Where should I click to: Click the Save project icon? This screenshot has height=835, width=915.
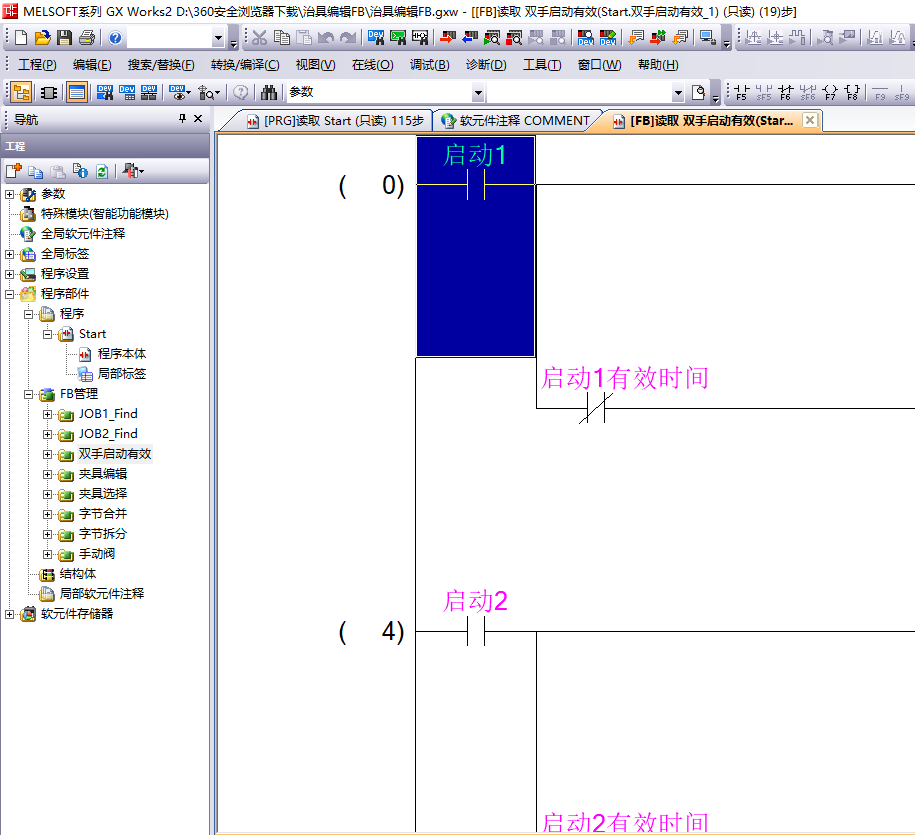tap(64, 38)
